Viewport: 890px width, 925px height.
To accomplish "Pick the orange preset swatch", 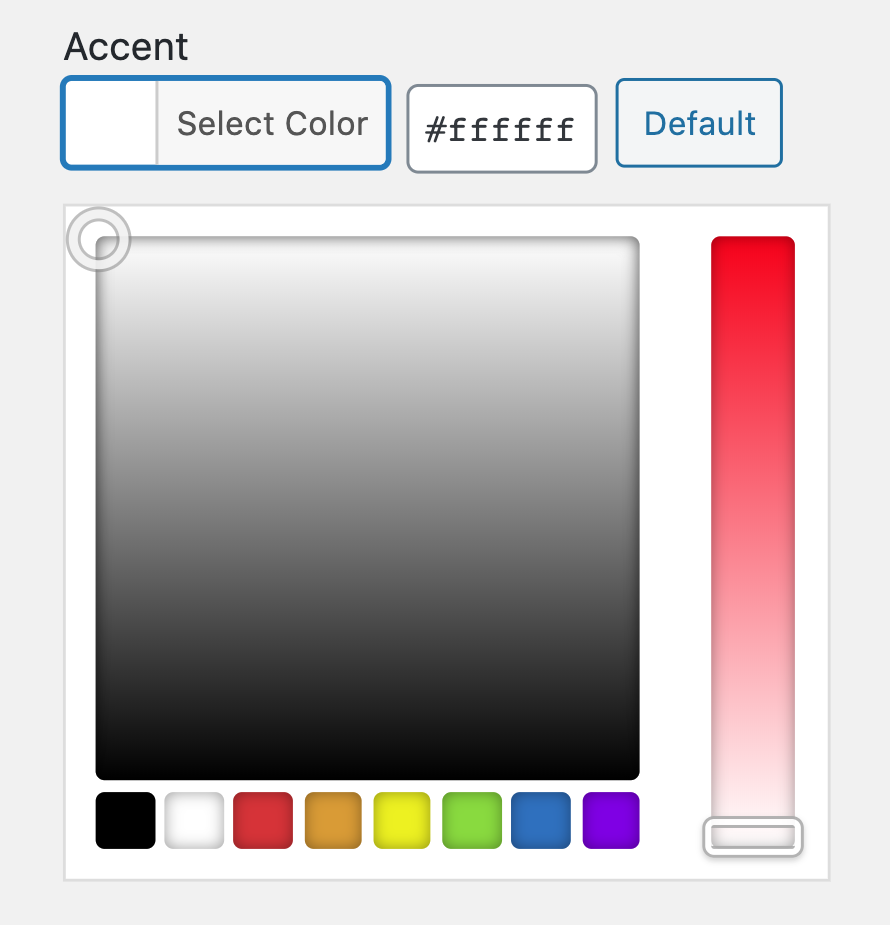I will coord(332,819).
